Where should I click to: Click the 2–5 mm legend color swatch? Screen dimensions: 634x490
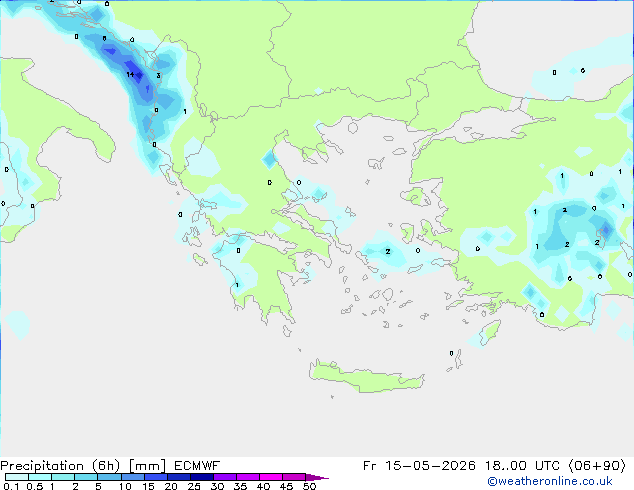coord(86,477)
